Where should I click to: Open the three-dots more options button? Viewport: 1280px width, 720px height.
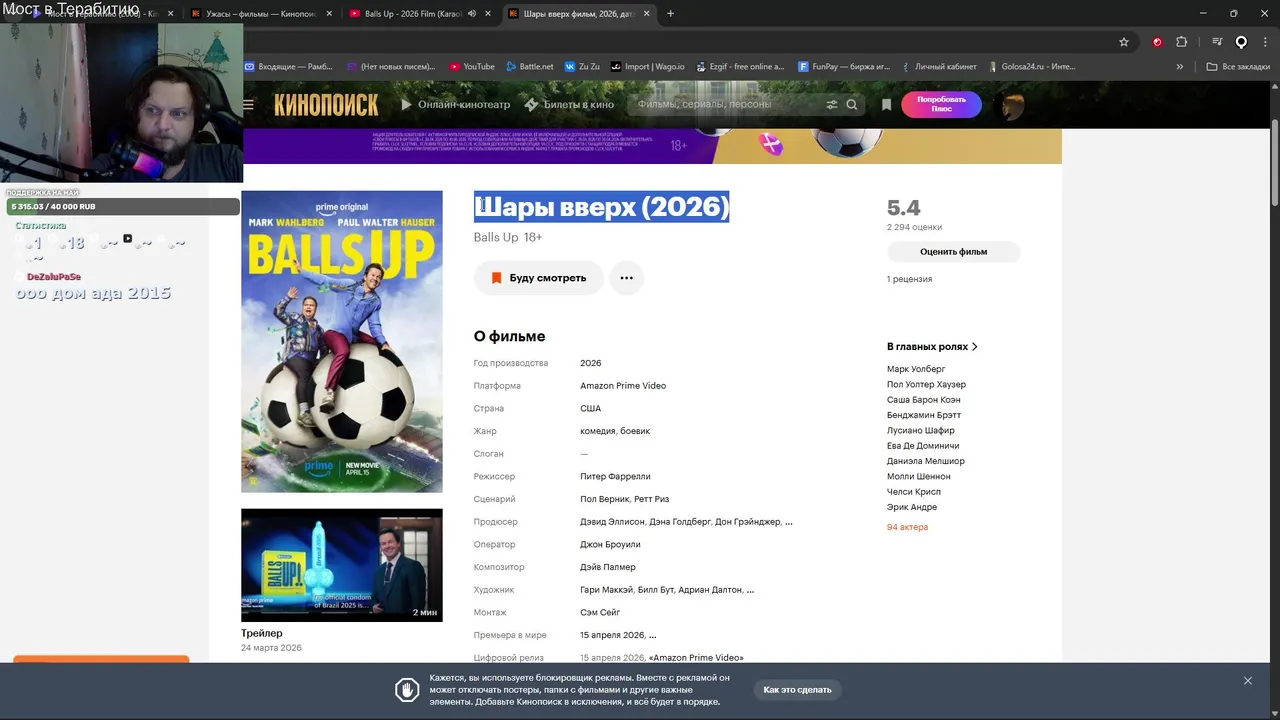[x=626, y=278]
